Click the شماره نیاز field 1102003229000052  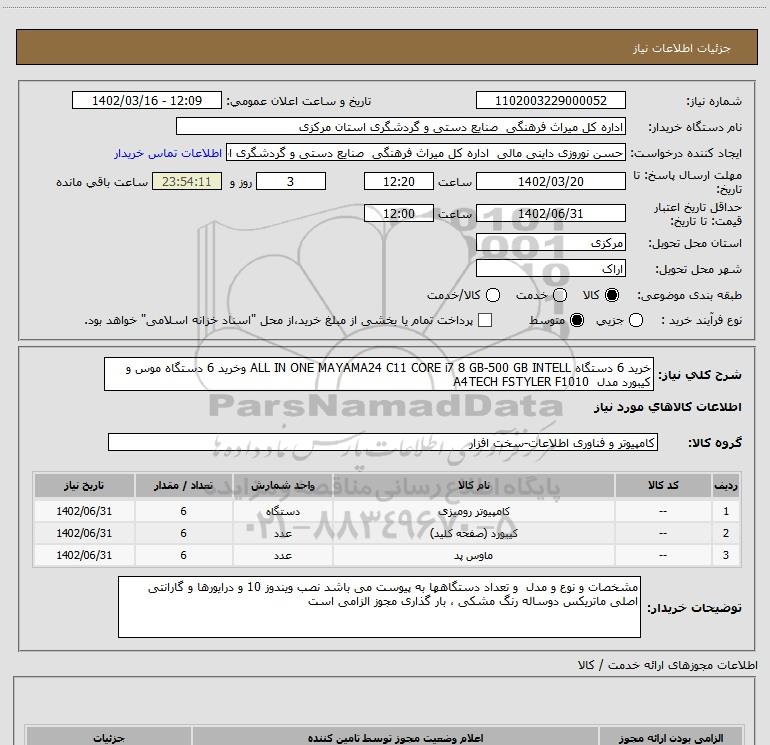[550, 101]
